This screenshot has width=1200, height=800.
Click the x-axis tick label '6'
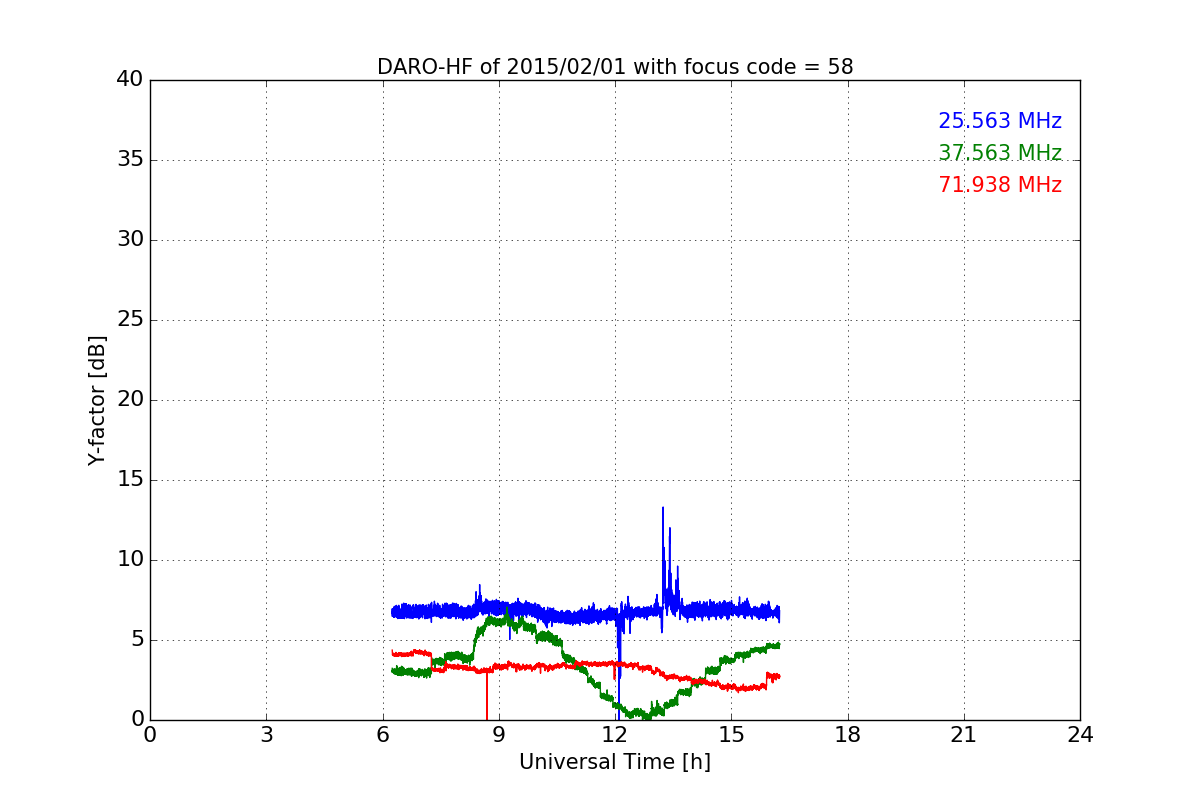(383, 735)
